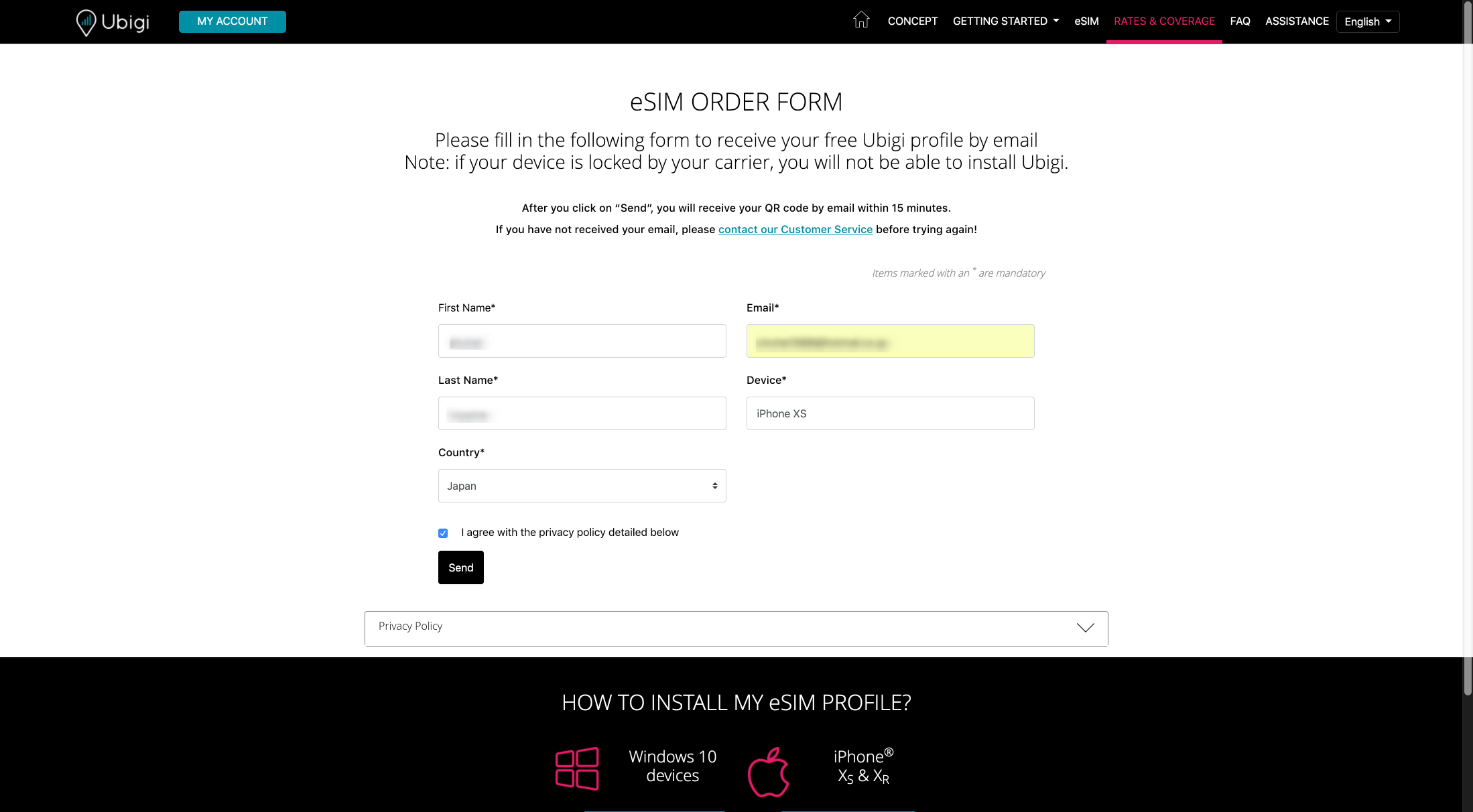Expand the Getting Started menu
Image resolution: width=1473 pixels, height=812 pixels.
point(1006,21)
